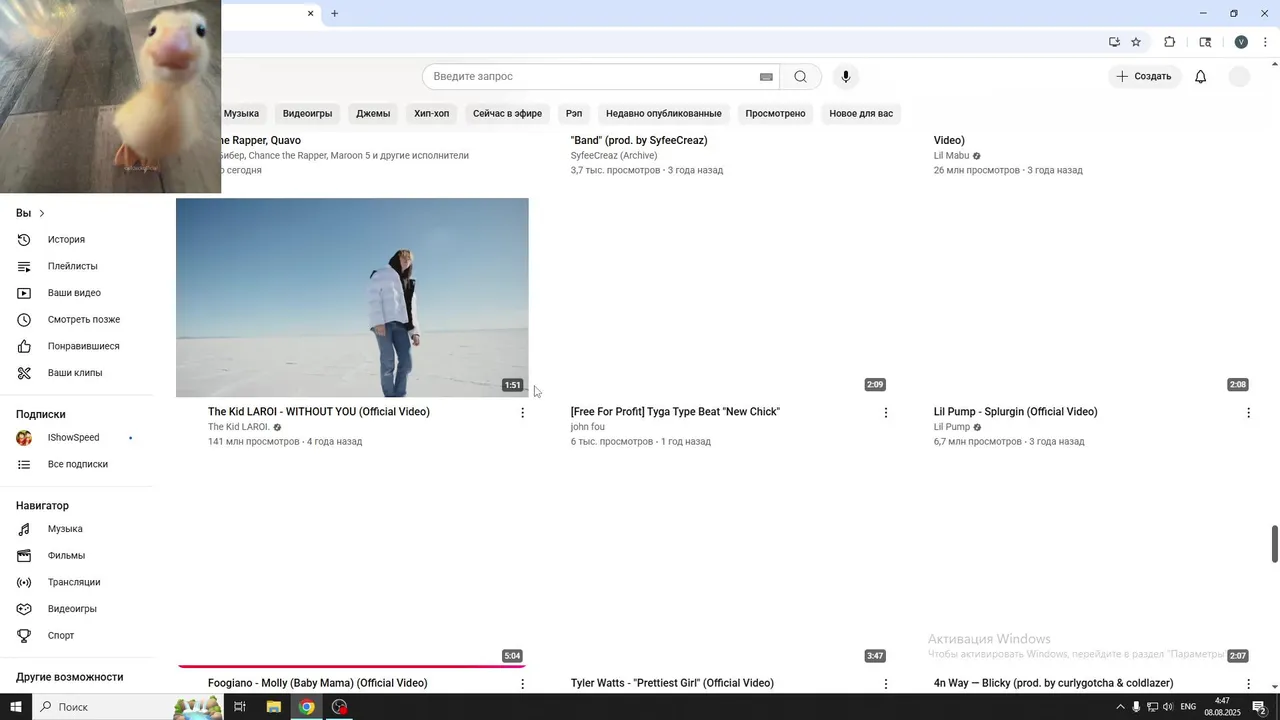Viewport: 1280px width, 720px height.
Task: Select the Сейчас в эфире filter chip
Action: (507, 114)
